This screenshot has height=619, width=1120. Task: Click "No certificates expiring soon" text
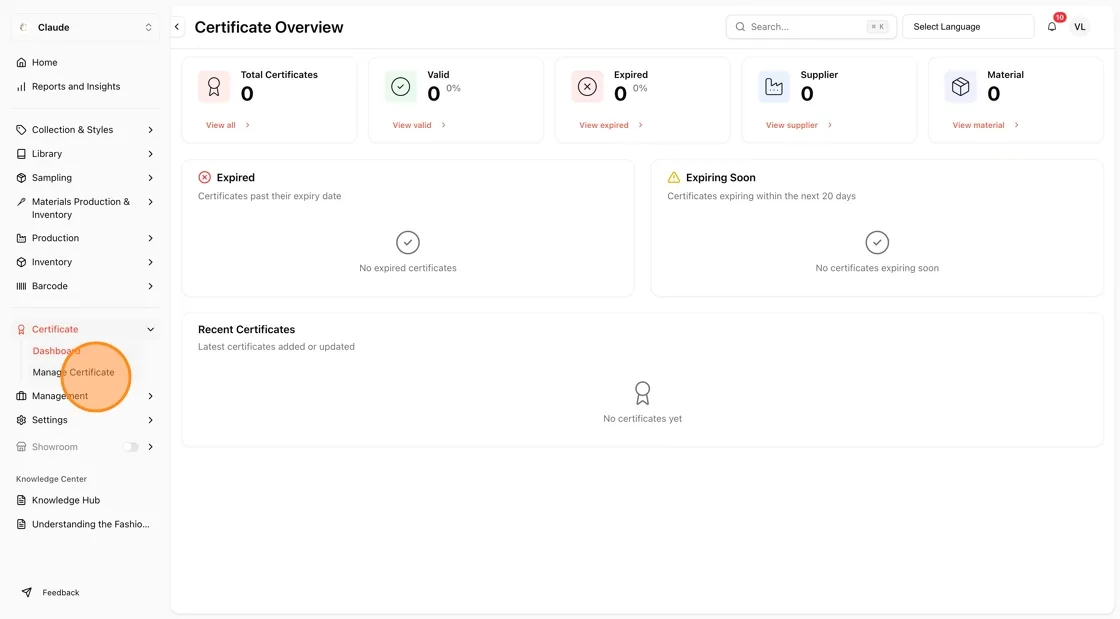click(877, 268)
